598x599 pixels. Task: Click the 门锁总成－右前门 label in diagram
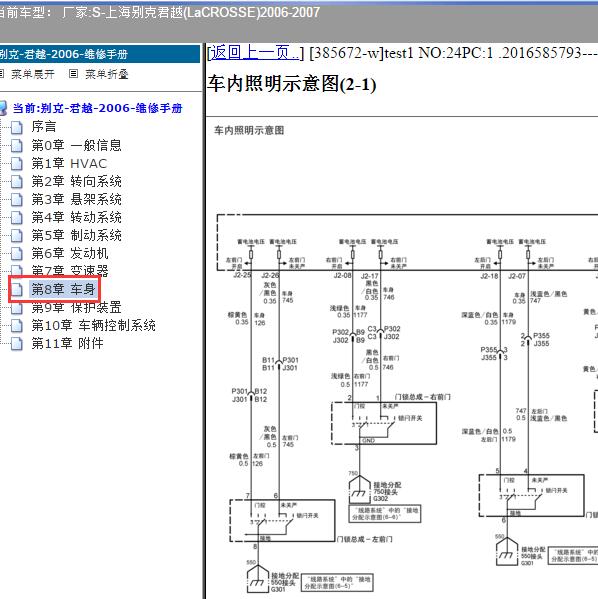tap(423, 397)
